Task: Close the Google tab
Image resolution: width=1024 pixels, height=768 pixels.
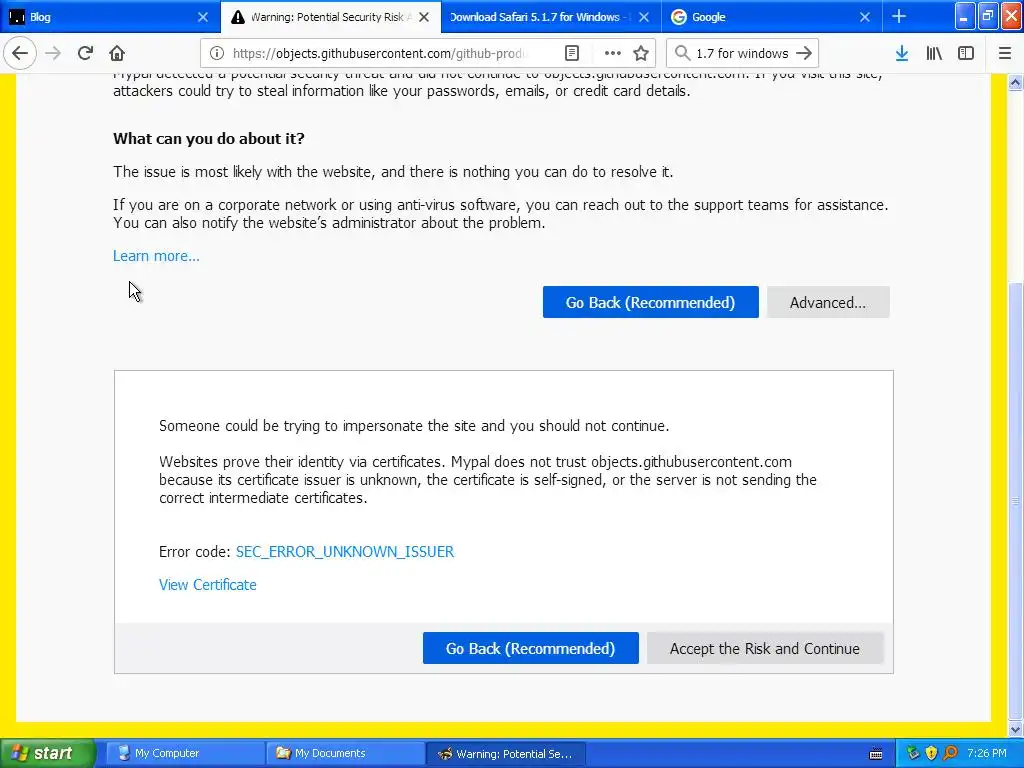Action: 865,17
